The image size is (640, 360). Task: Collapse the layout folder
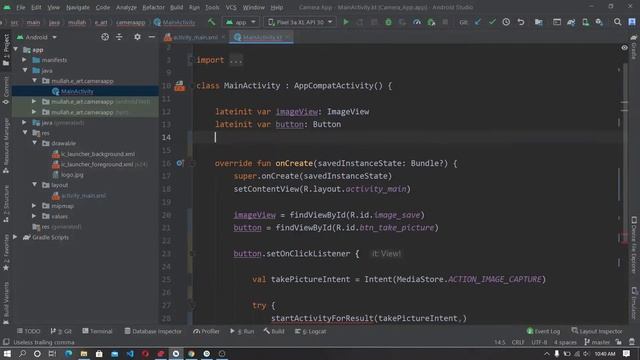click(x=35, y=185)
